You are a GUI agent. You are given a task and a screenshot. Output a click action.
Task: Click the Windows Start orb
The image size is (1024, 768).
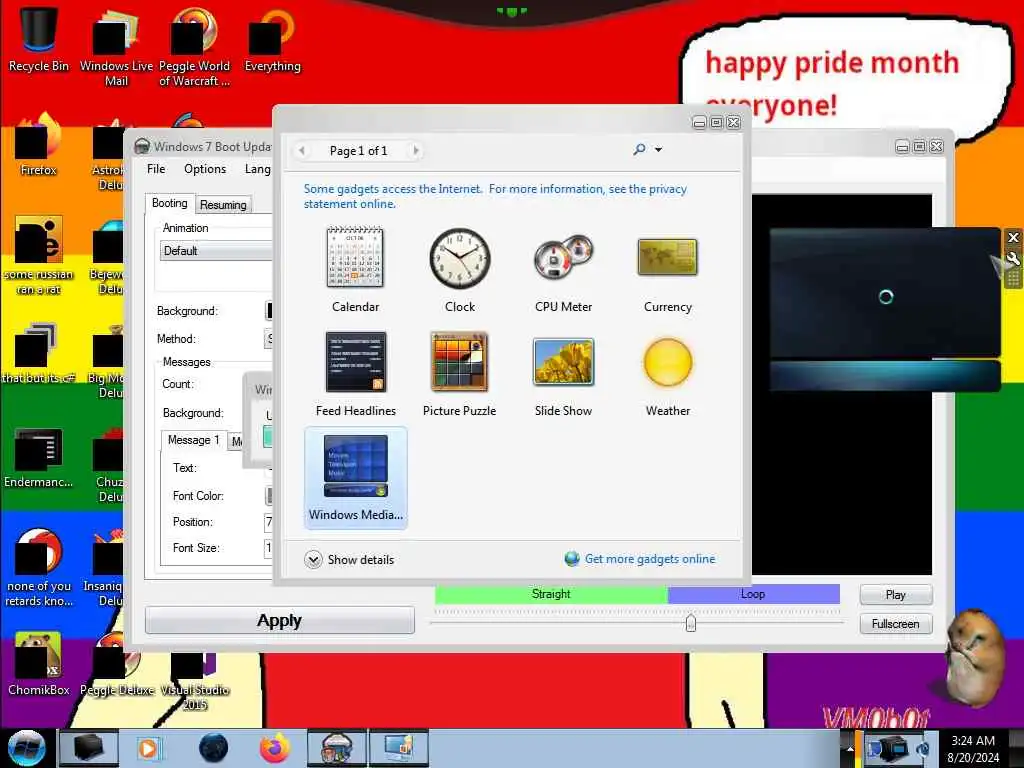pyautogui.click(x=26, y=748)
